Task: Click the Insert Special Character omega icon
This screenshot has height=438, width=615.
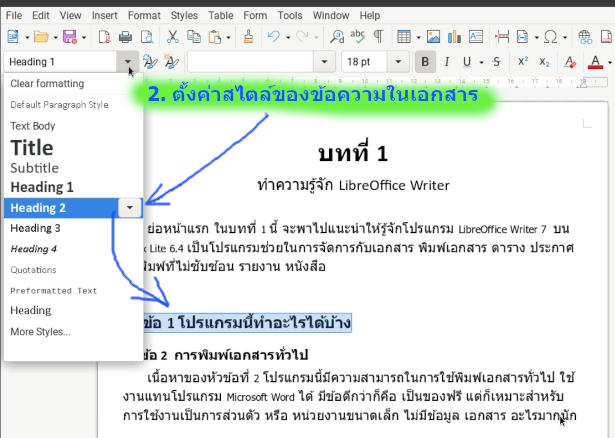Action: coord(551,37)
